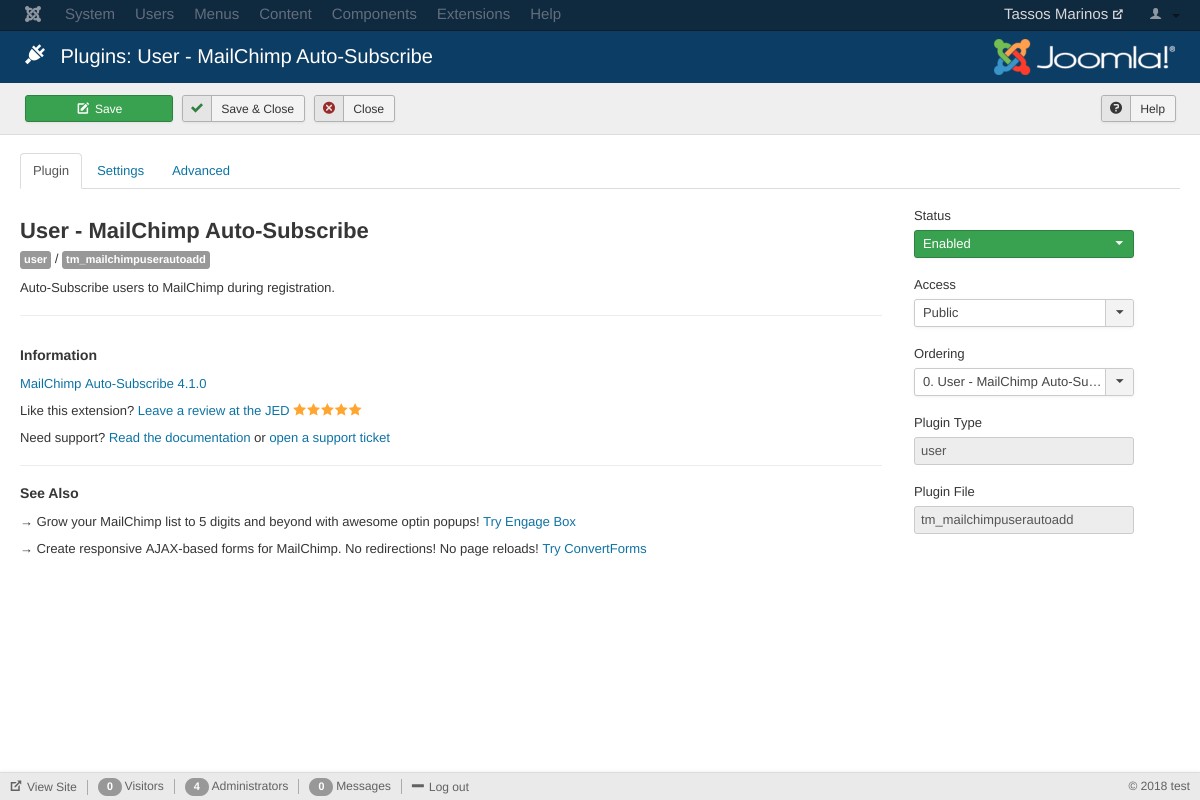1200x800 pixels.
Task: Click the green checkmark icon of Save & Close
Action: [197, 108]
